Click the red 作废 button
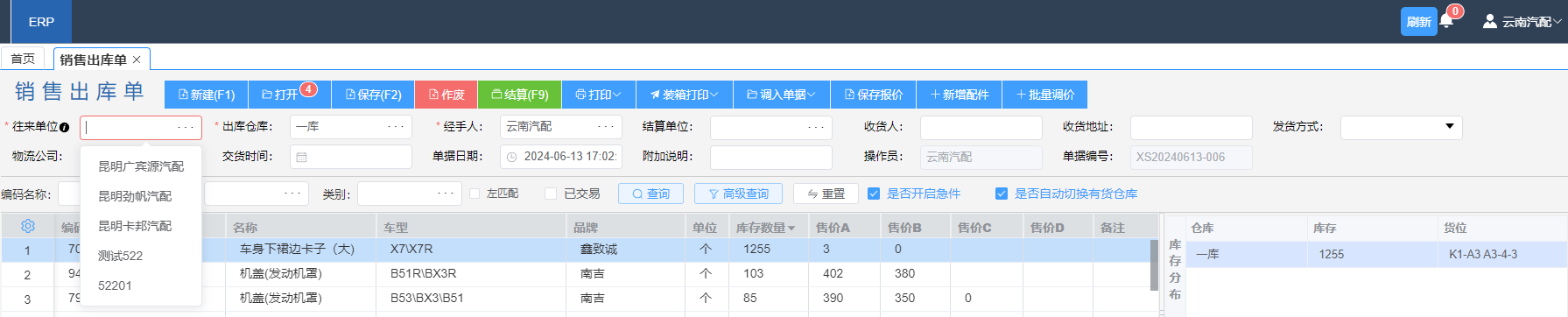Screen dimensions: 1568x317 coord(446,95)
